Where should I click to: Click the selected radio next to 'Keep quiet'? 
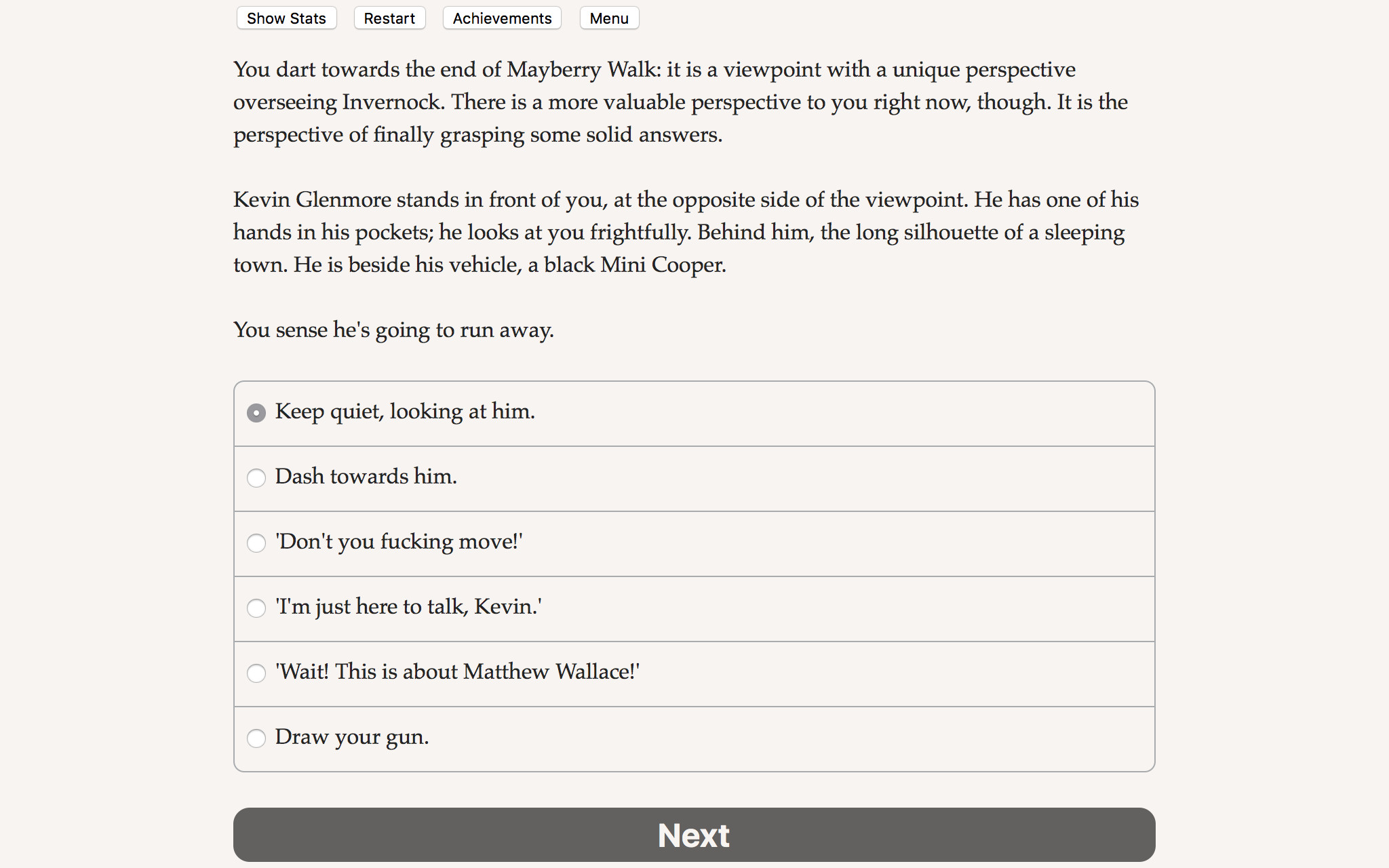256,412
